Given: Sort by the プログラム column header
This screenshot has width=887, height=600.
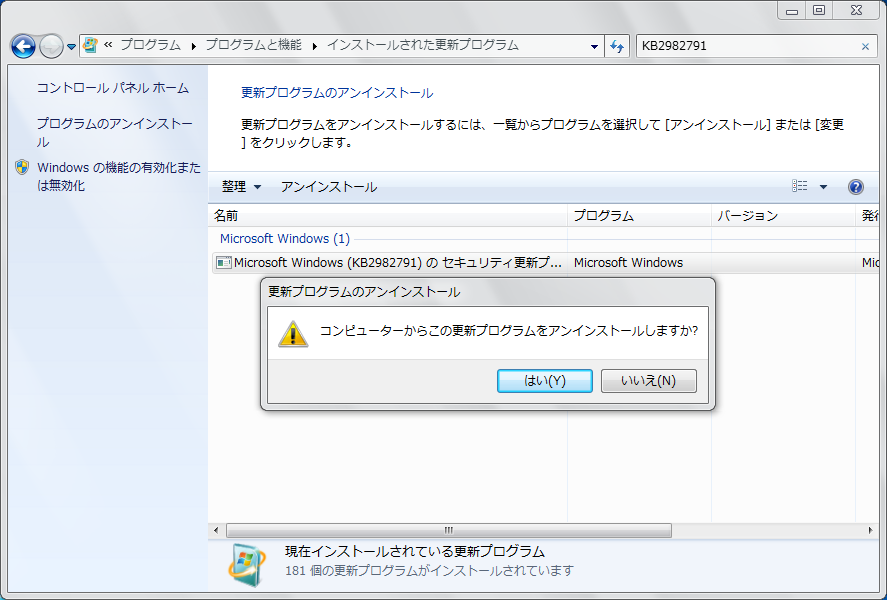Looking at the screenshot, I should (x=639, y=215).
